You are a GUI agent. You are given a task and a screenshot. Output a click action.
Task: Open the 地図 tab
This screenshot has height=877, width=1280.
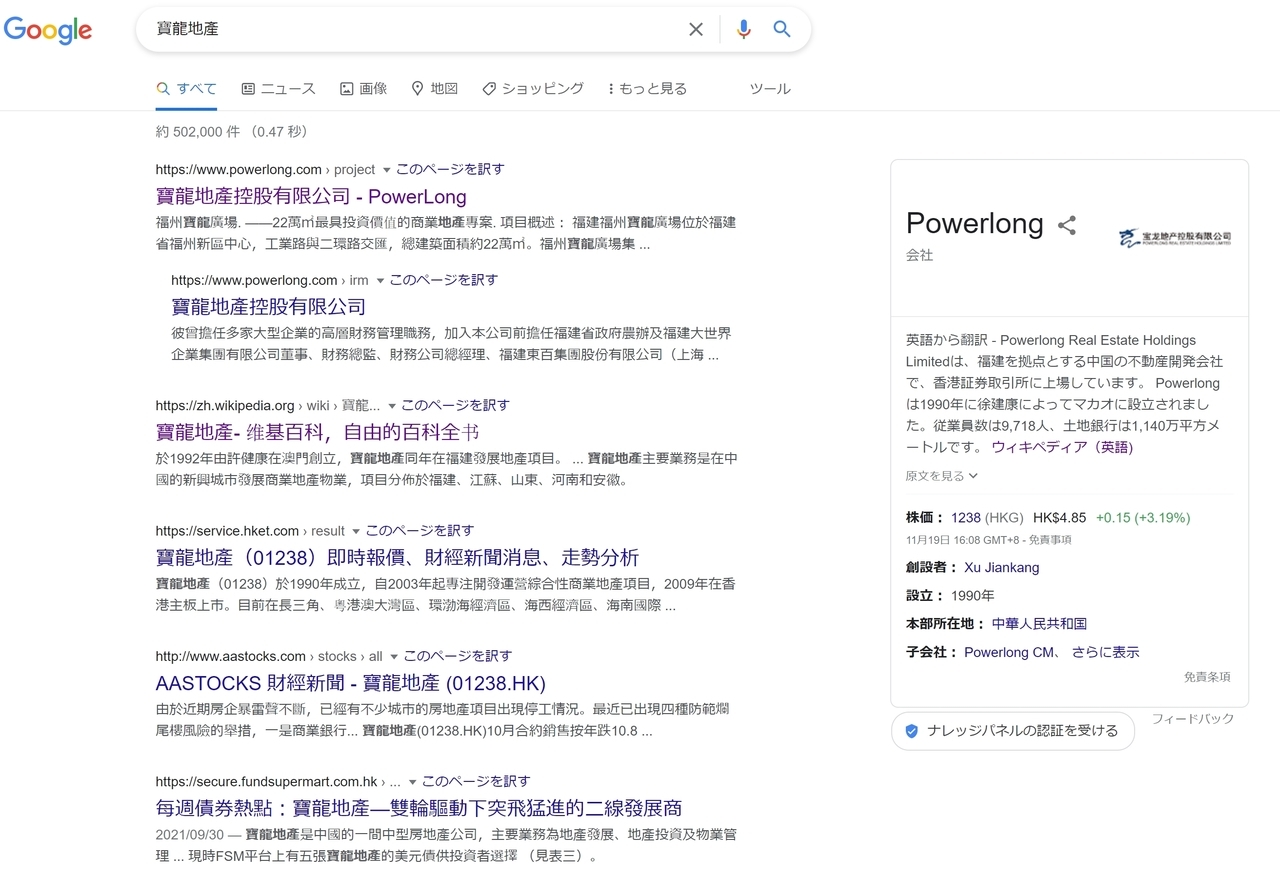coord(434,89)
